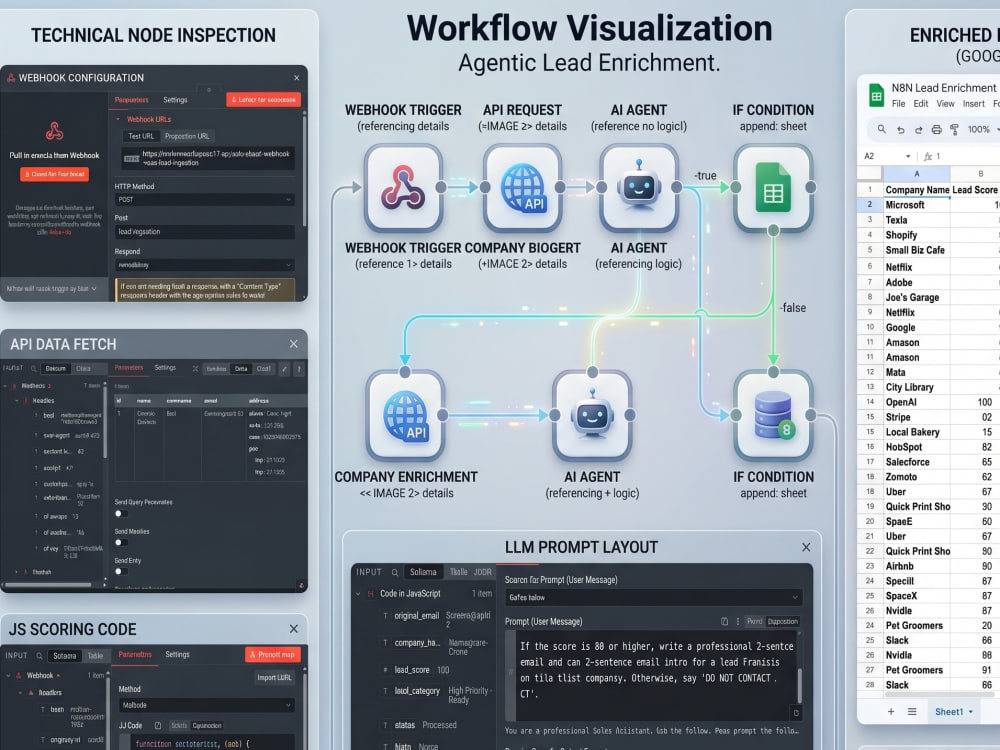Open the Source for Prompt dropdown
1000x750 pixels.
654,598
